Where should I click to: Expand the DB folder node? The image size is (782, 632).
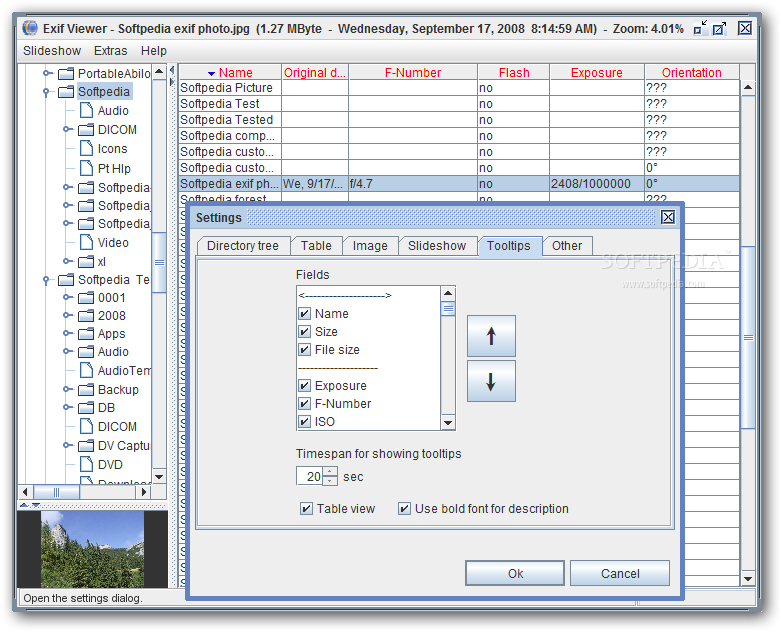pyautogui.click(x=67, y=407)
